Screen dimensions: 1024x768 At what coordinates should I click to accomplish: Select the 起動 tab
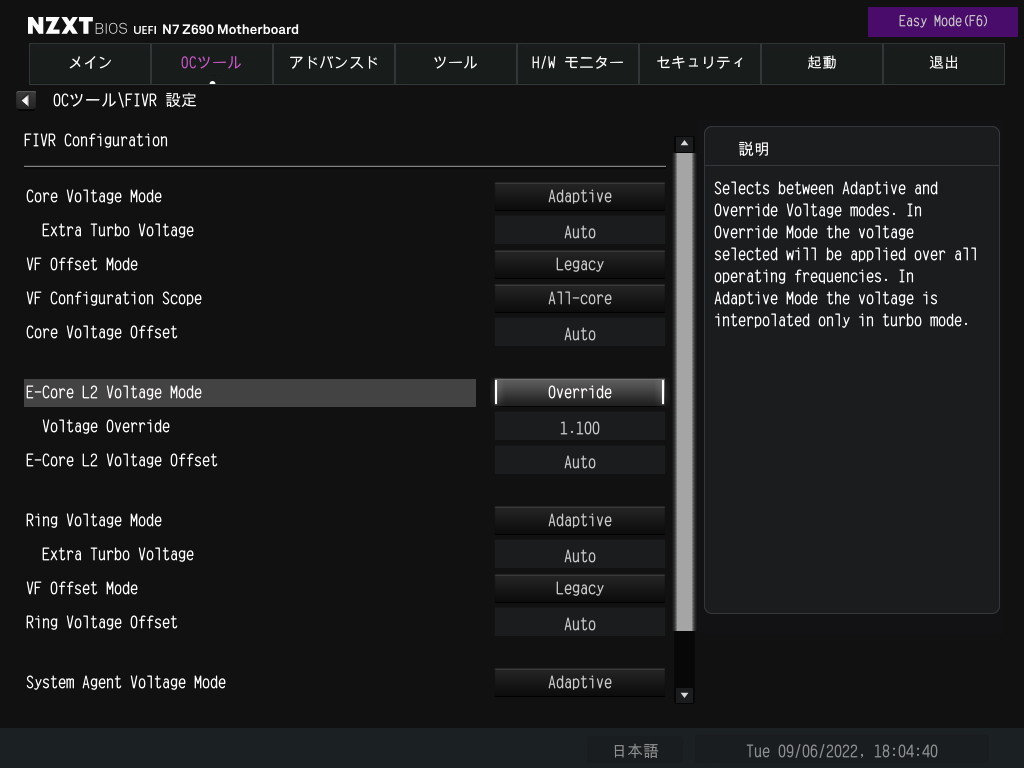click(x=822, y=63)
